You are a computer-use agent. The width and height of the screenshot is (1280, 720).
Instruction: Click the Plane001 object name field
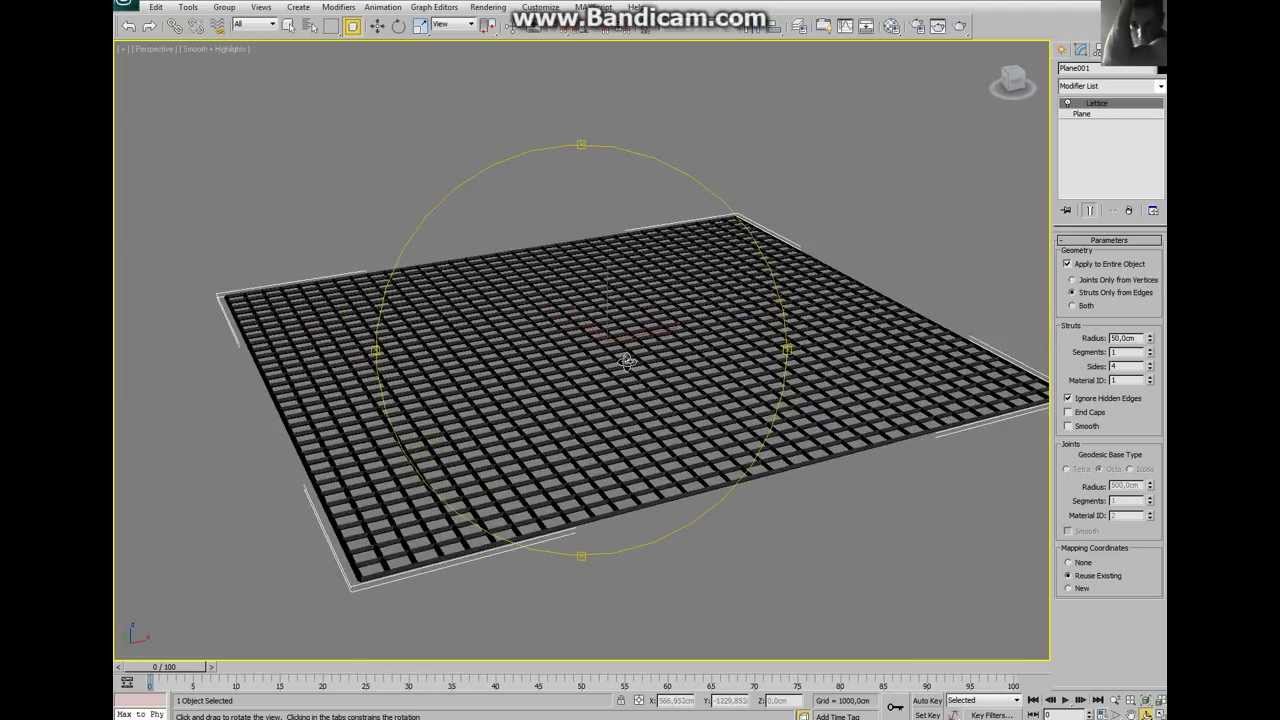coord(1107,68)
